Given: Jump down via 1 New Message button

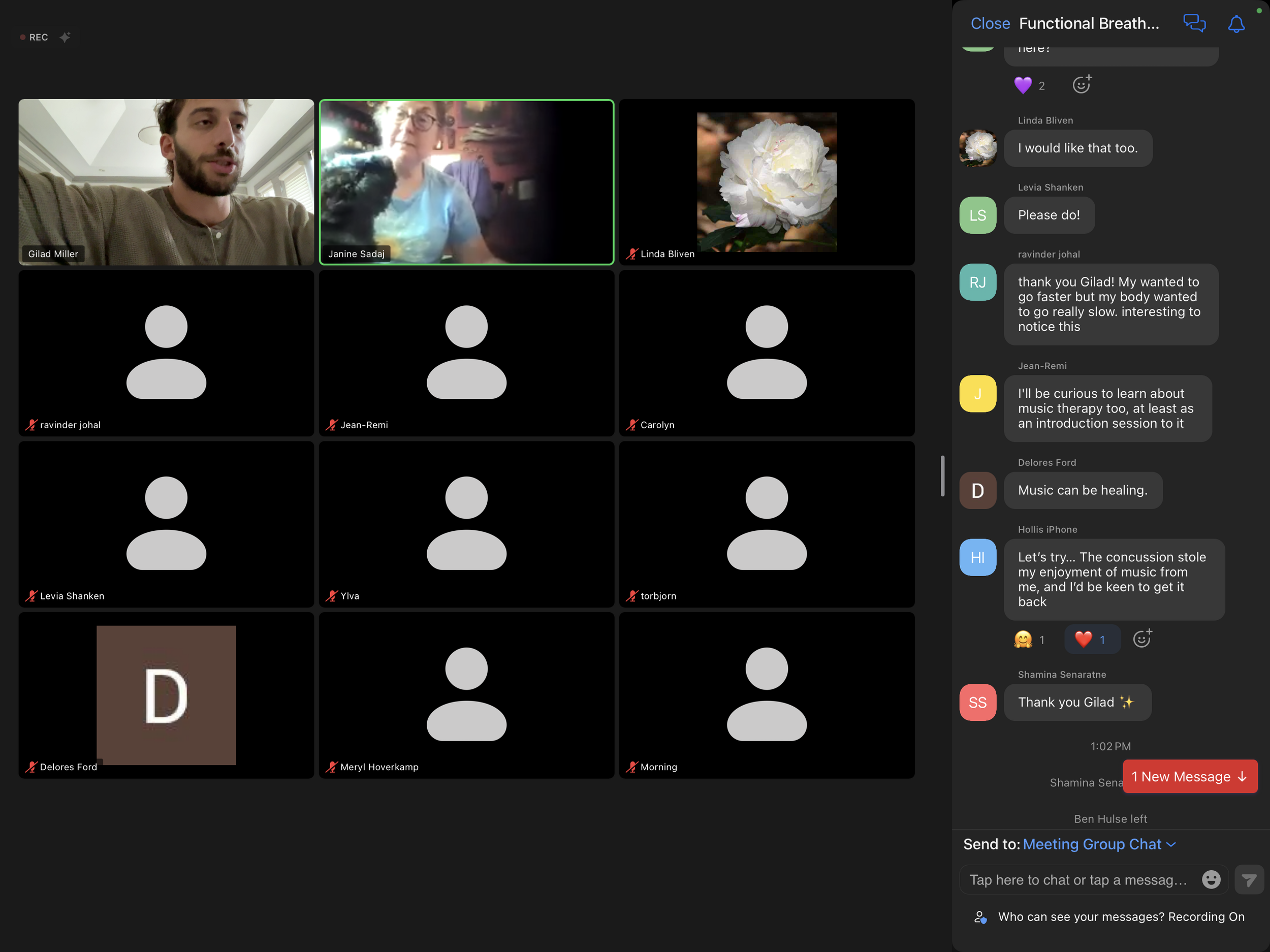Looking at the screenshot, I should click(x=1189, y=776).
